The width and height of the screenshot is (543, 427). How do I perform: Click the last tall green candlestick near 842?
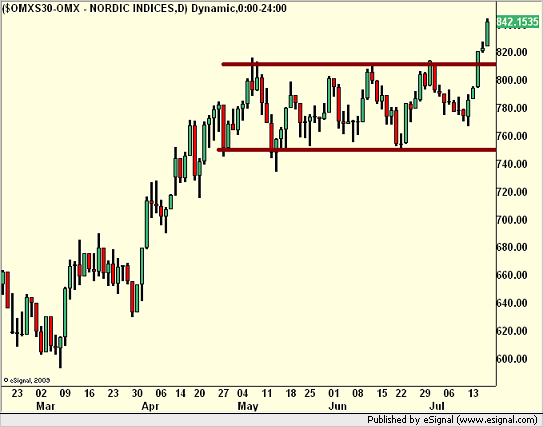pyautogui.click(x=488, y=33)
